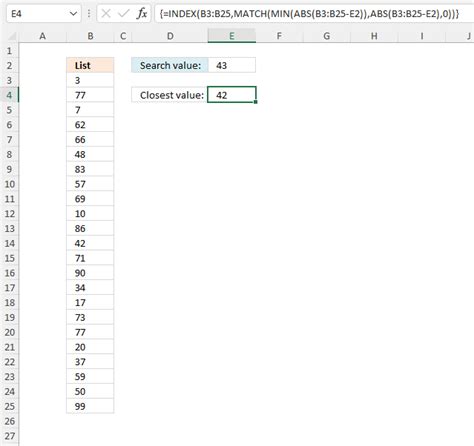This screenshot has width=474, height=446.
Task: Click the Insert Function fx icon
Action: [142, 14]
